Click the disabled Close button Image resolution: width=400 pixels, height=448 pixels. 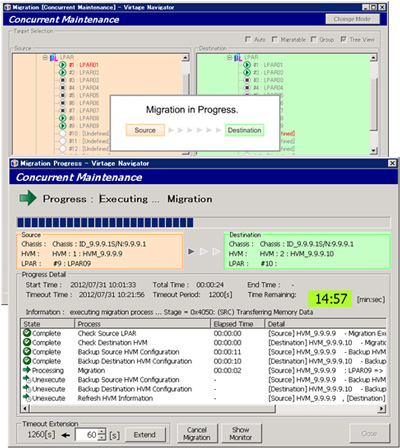tap(369, 433)
